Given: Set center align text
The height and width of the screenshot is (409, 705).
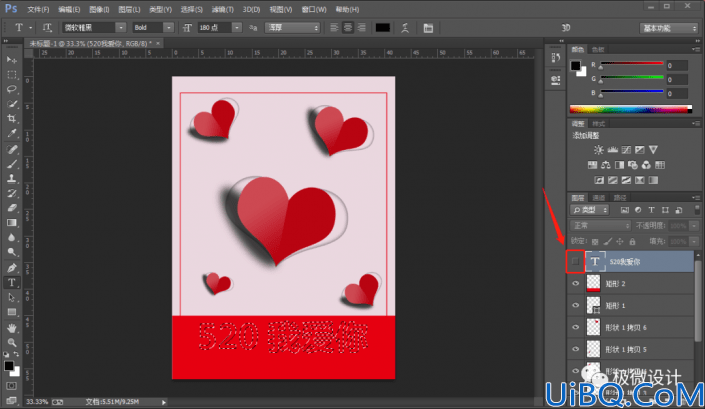Looking at the screenshot, I should (x=348, y=28).
